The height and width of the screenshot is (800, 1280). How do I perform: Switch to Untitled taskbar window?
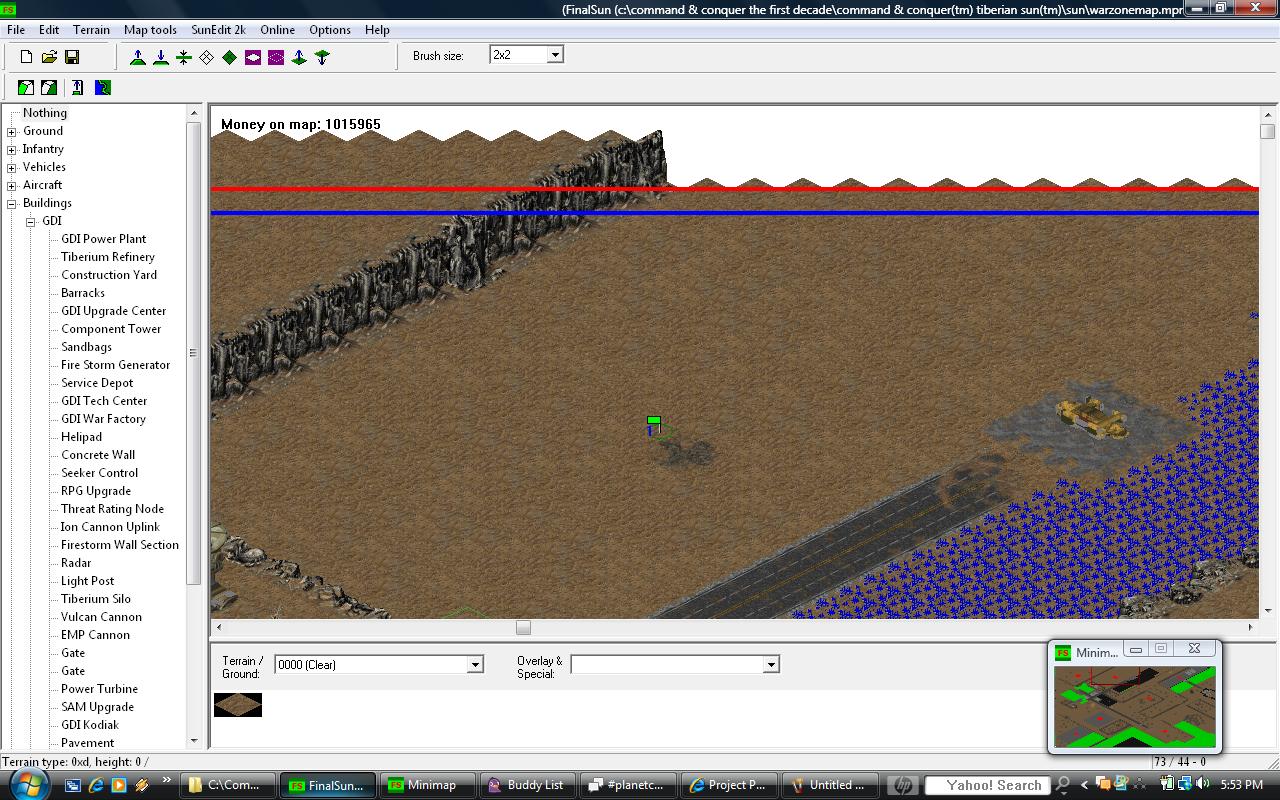[829, 785]
